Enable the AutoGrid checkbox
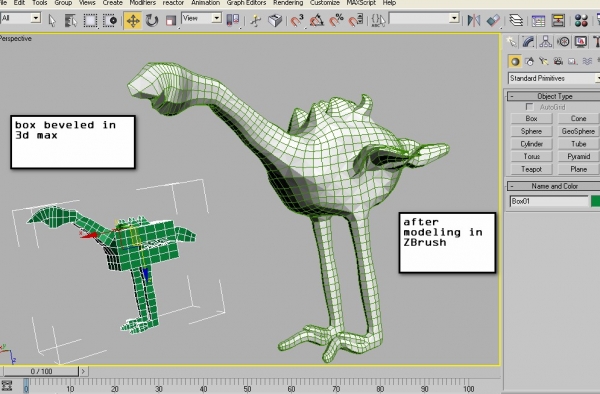The width and height of the screenshot is (600, 394). [x=530, y=107]
